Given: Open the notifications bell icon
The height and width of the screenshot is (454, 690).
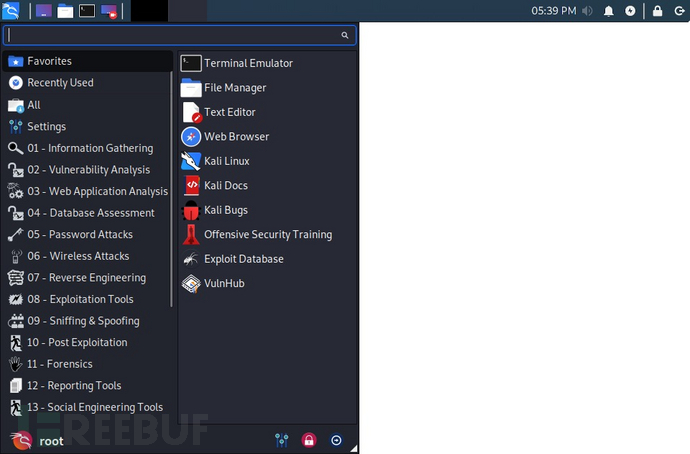Looking at the screenshot, I should pos(609,11).
